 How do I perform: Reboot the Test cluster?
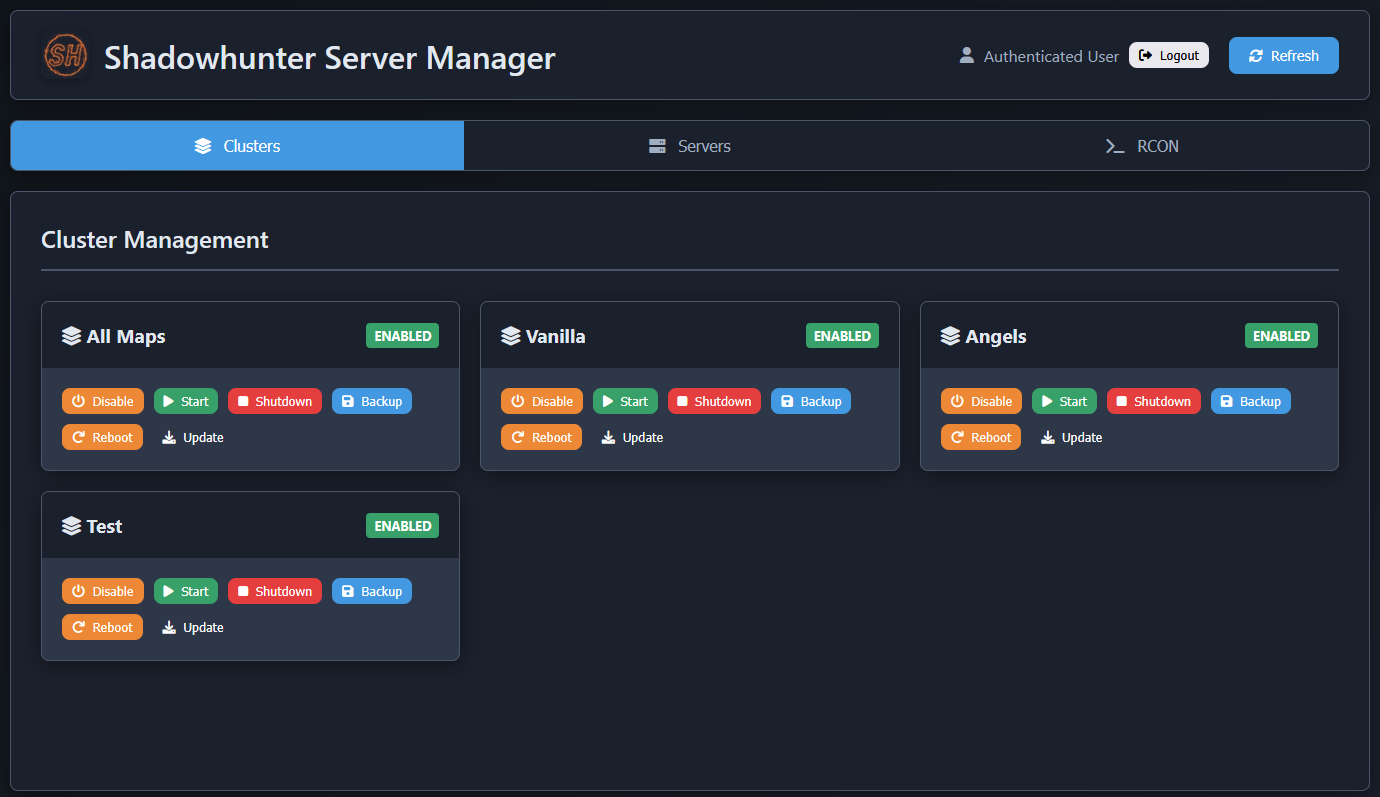[x=102, y=627]
